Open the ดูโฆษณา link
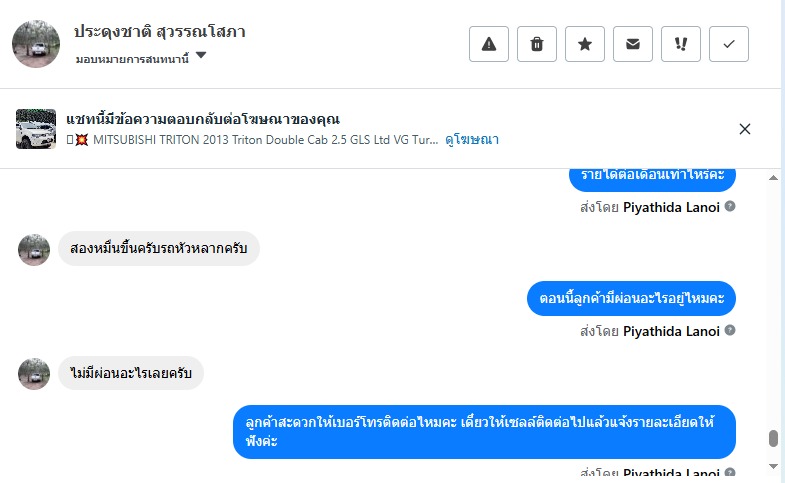The width and height of the screenshot is (785, 483). pos(472,140)
